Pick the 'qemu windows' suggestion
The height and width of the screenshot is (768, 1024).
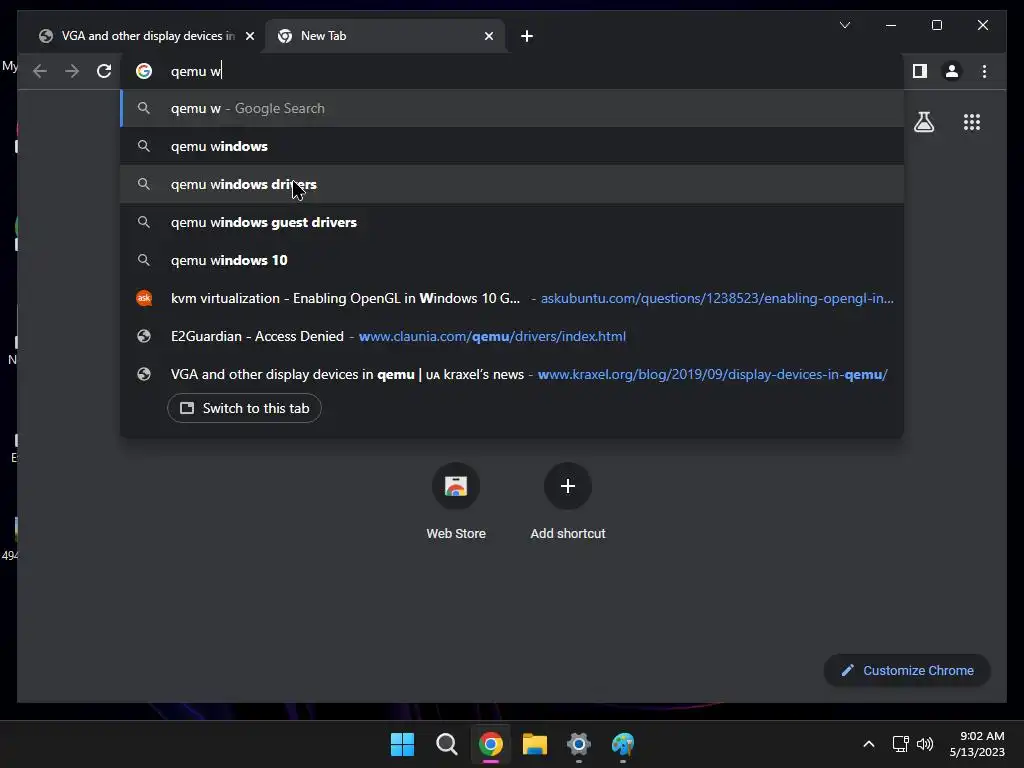(512, 146)
